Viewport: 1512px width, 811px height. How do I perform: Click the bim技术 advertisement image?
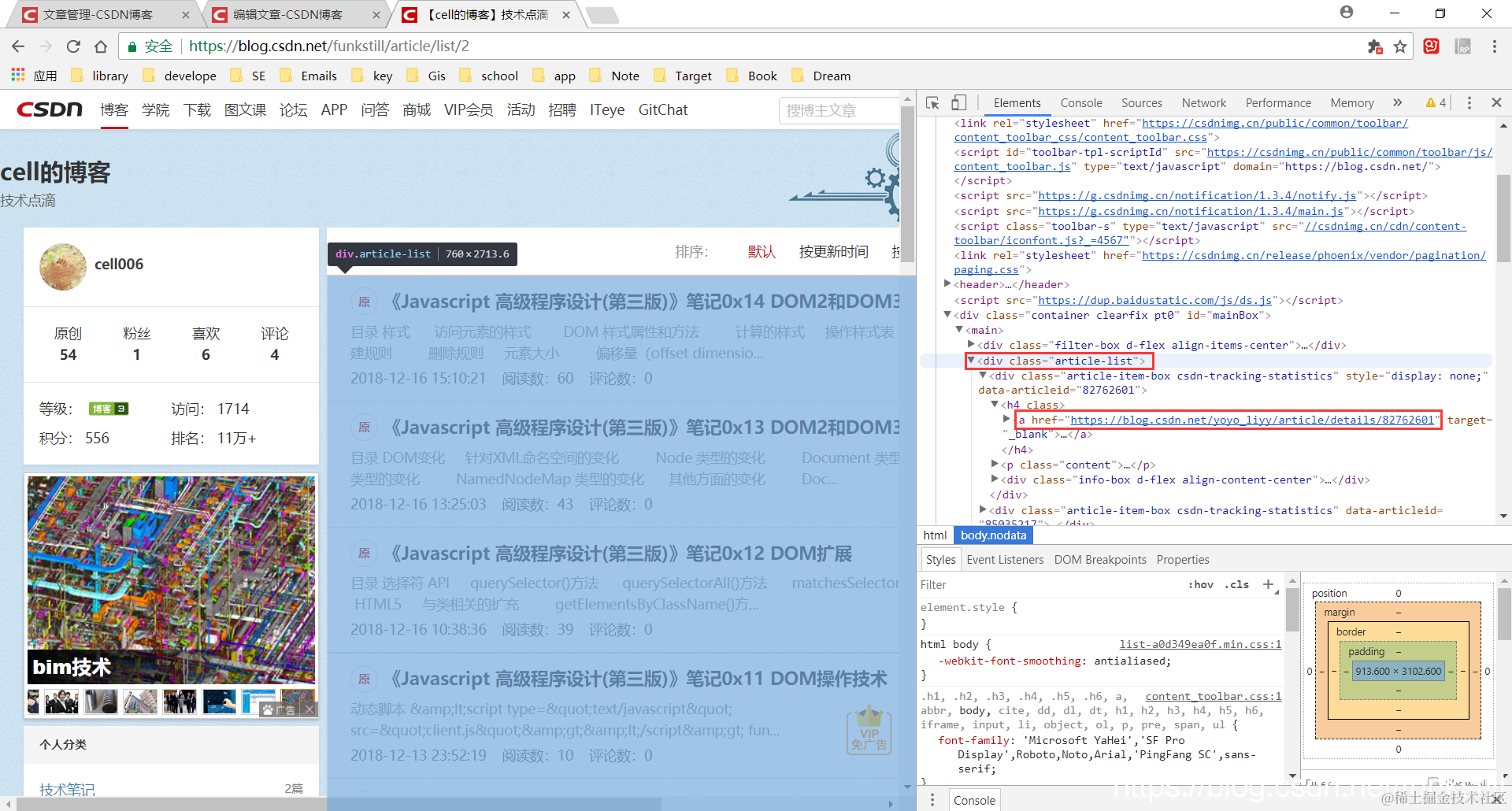[x=171, y=580]
